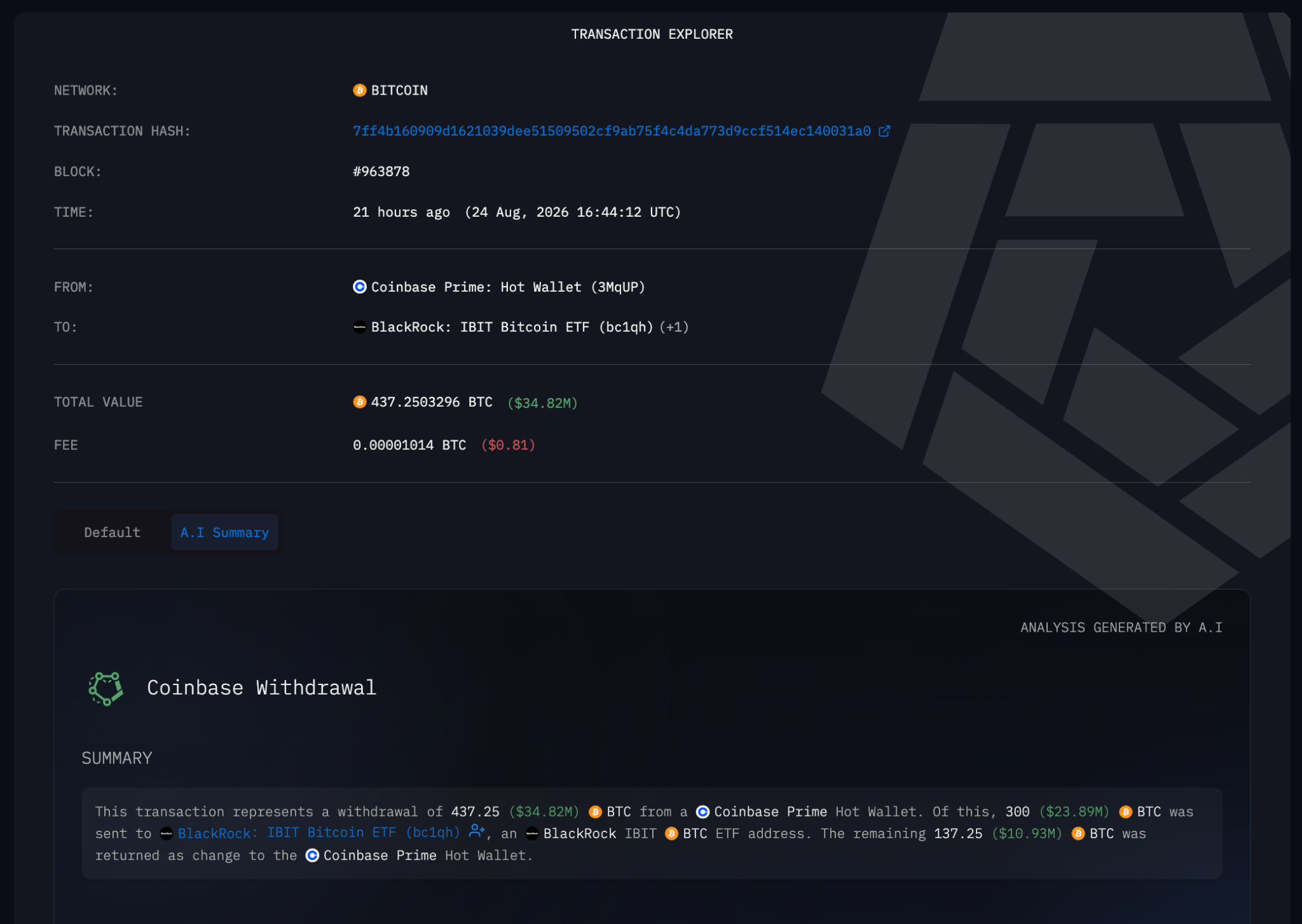Switch to the Default tab

(113, 532)
